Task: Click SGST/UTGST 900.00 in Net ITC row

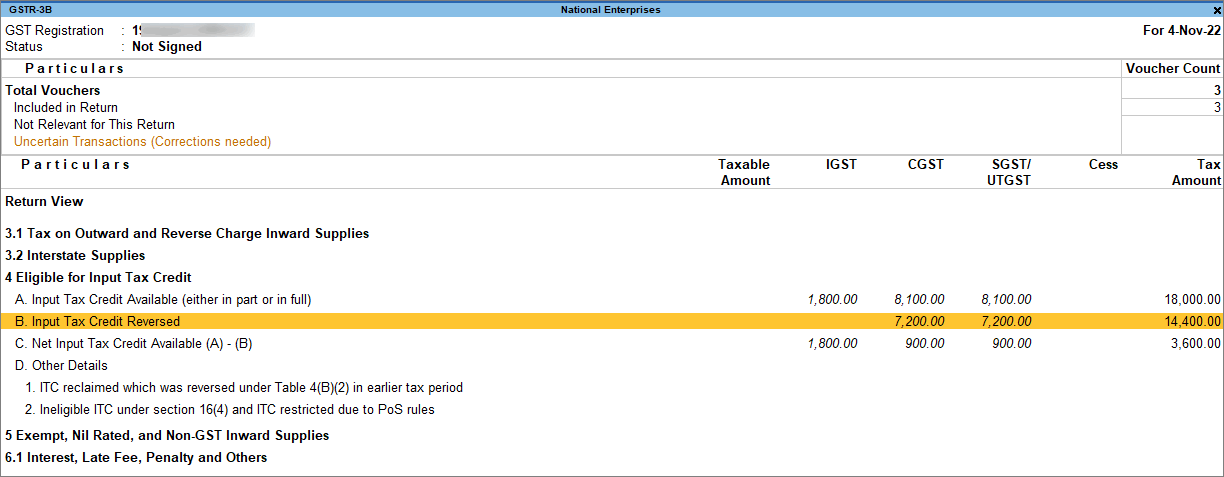Action: (1012, 344)
